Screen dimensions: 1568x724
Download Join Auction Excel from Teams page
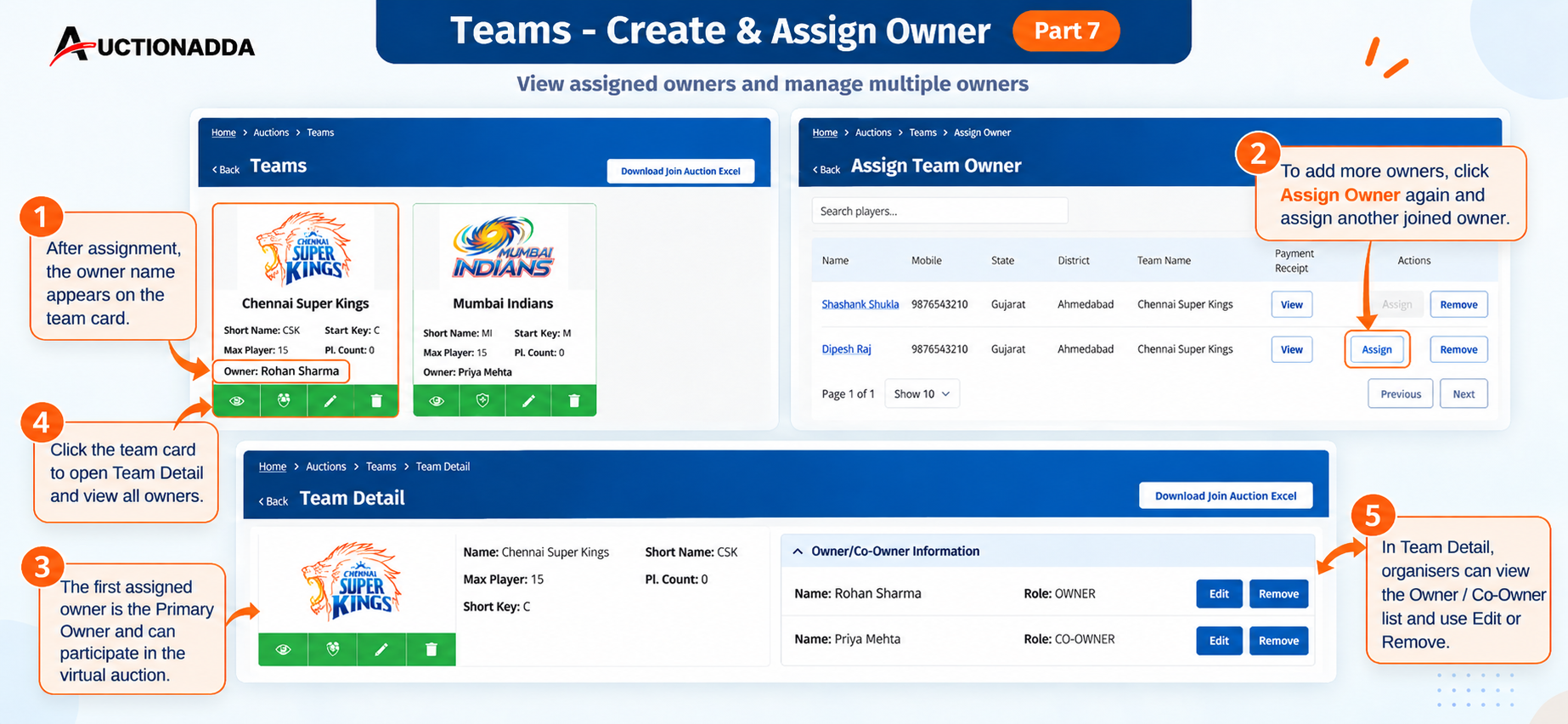pyautogui.click(x=680, y=171)
